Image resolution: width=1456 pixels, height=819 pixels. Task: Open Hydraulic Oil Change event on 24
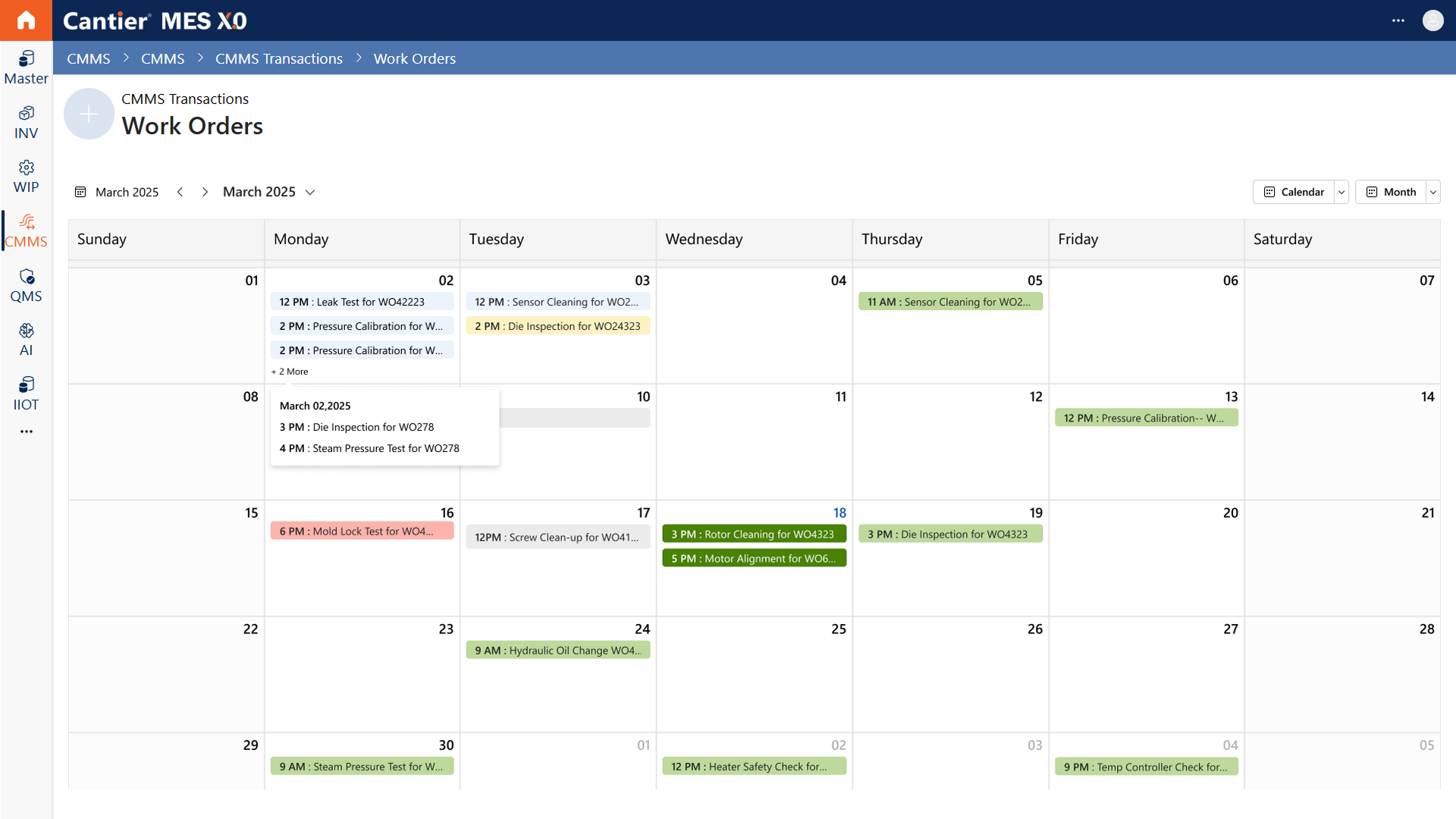point(557,650)
